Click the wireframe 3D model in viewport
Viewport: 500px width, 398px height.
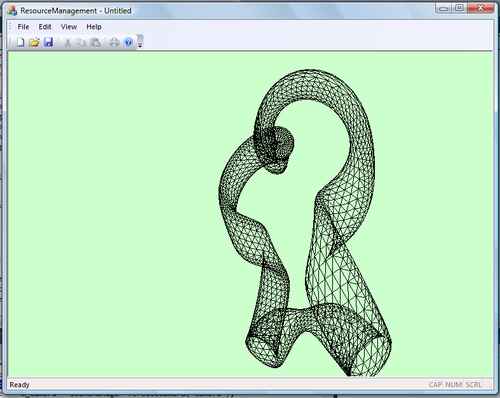pos(305,222)
